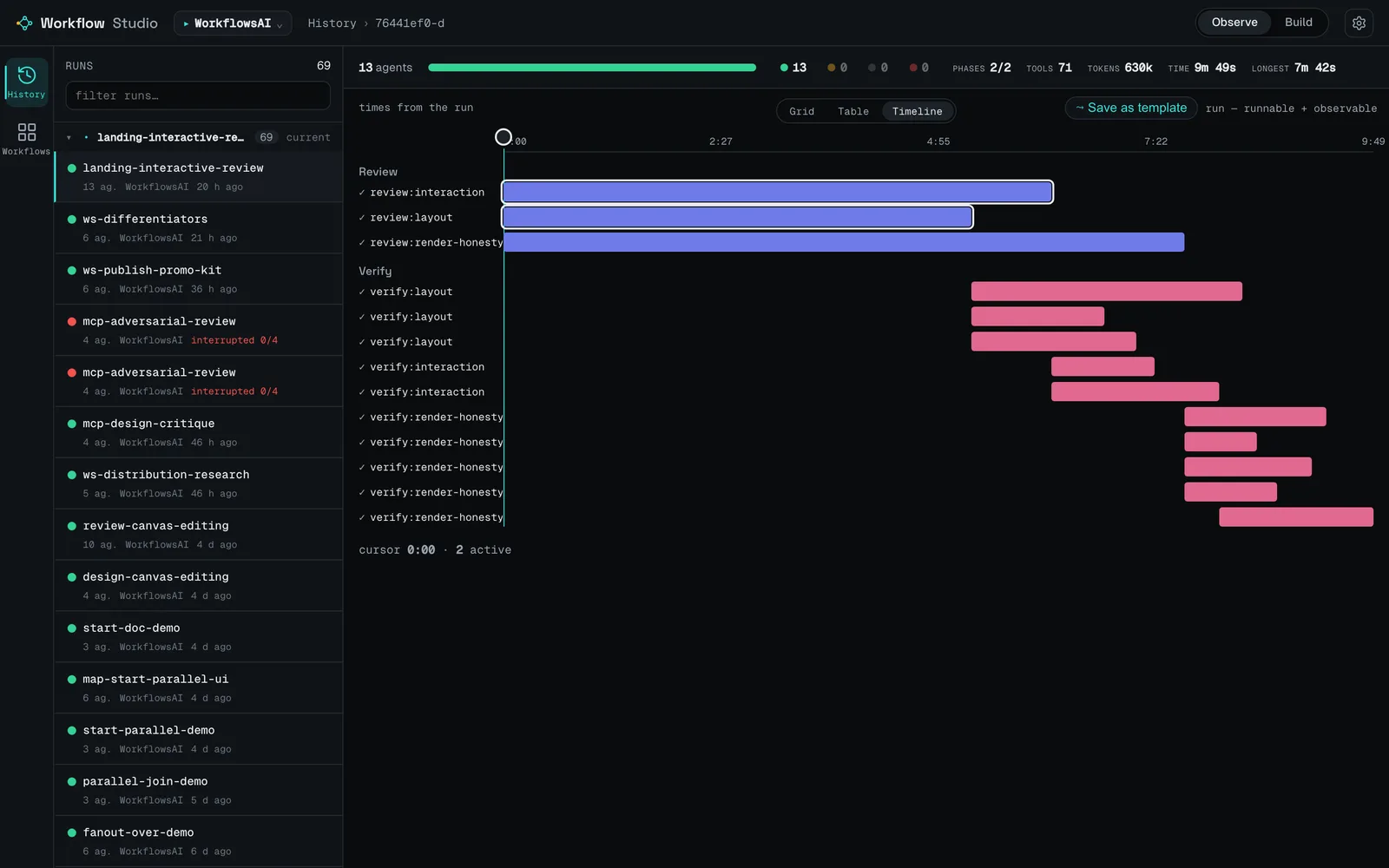This screenshot has width=1389, height=868.
Task: Click the review:layout row label
Action: pos(411,218)
